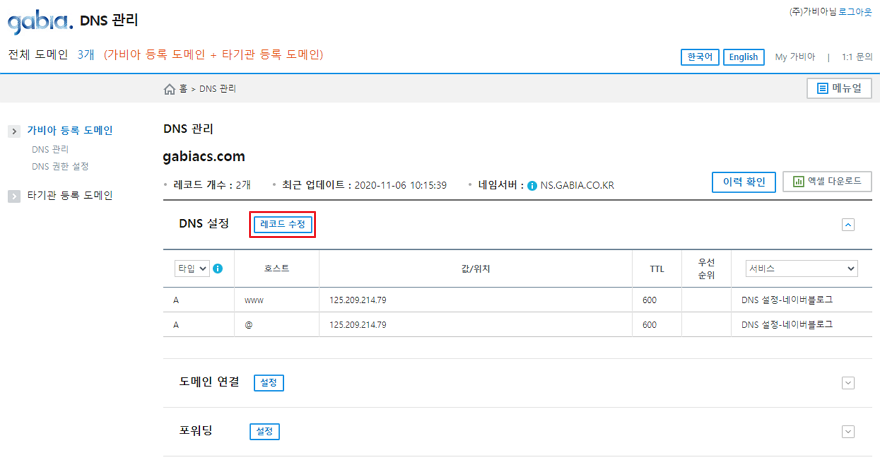Click DNS 관리 in the breadcrumb
880x460 pixels.
(218, 89)
